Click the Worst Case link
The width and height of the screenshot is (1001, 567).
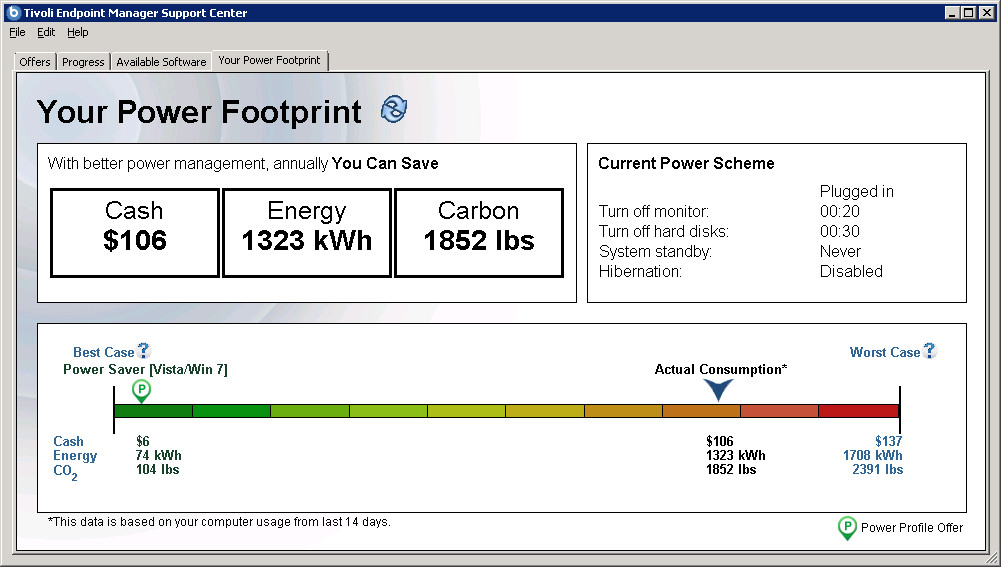884,352
